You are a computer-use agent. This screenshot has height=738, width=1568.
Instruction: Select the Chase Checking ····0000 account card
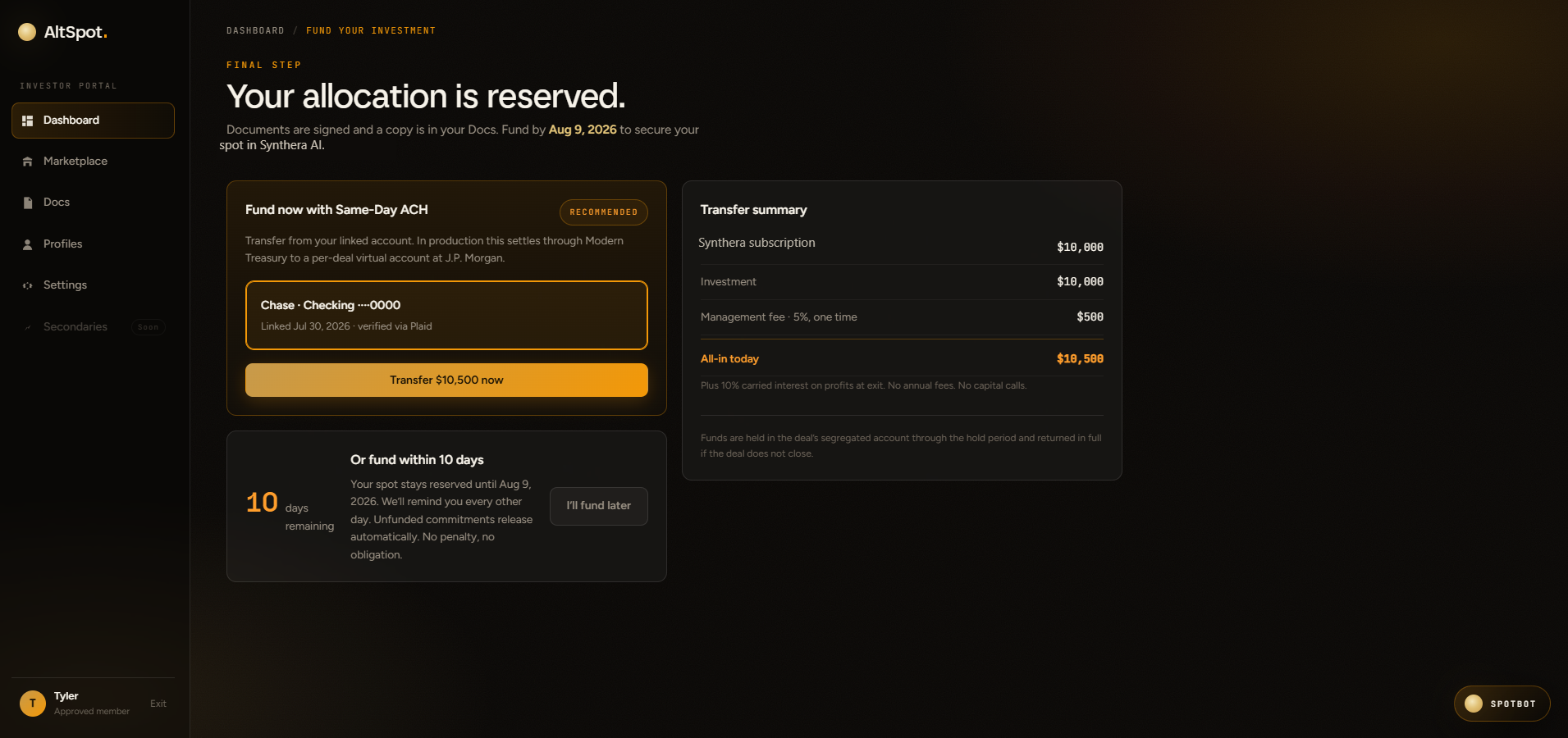tap(446, 316)
